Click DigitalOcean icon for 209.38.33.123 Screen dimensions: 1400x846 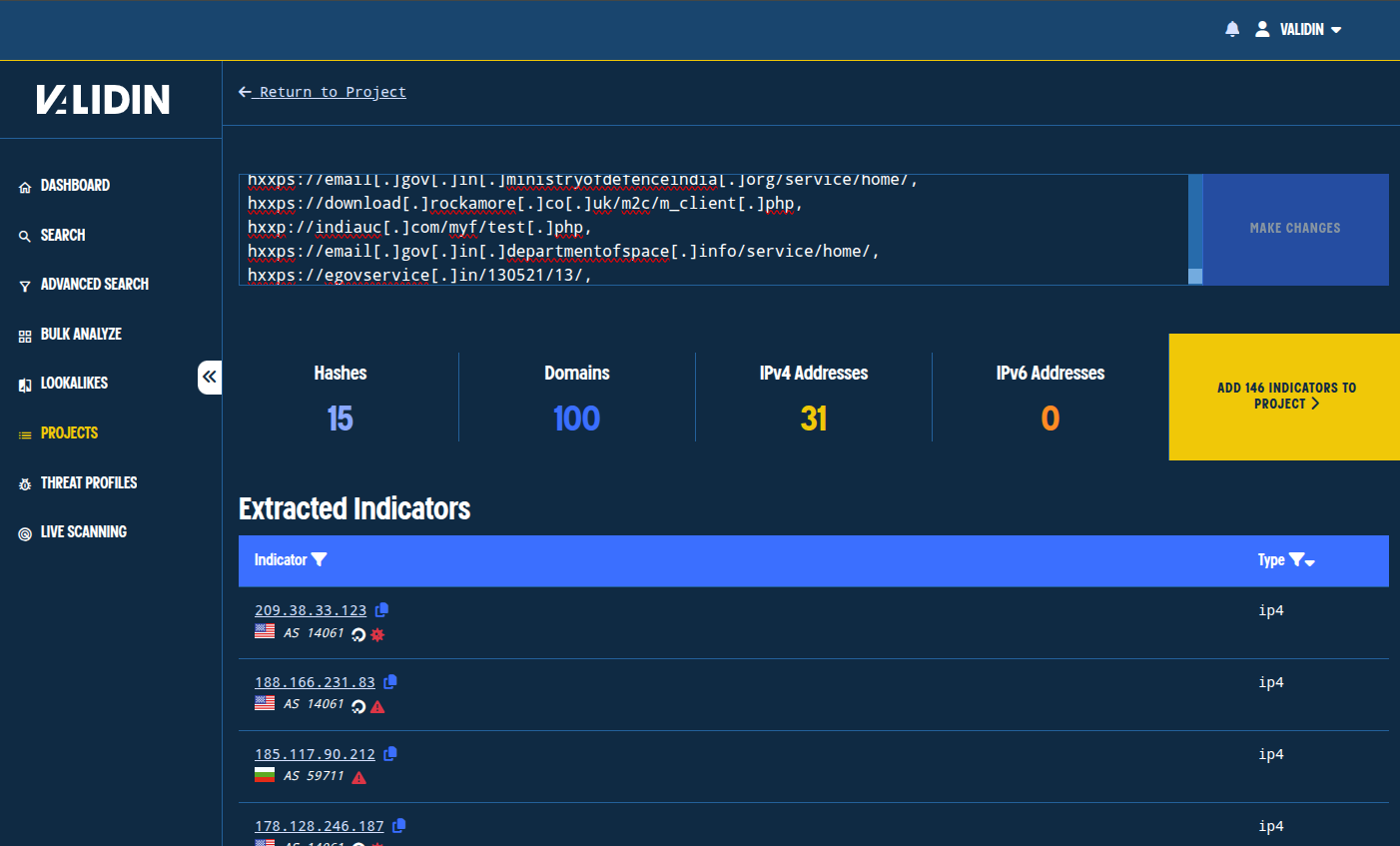(358, 634)
